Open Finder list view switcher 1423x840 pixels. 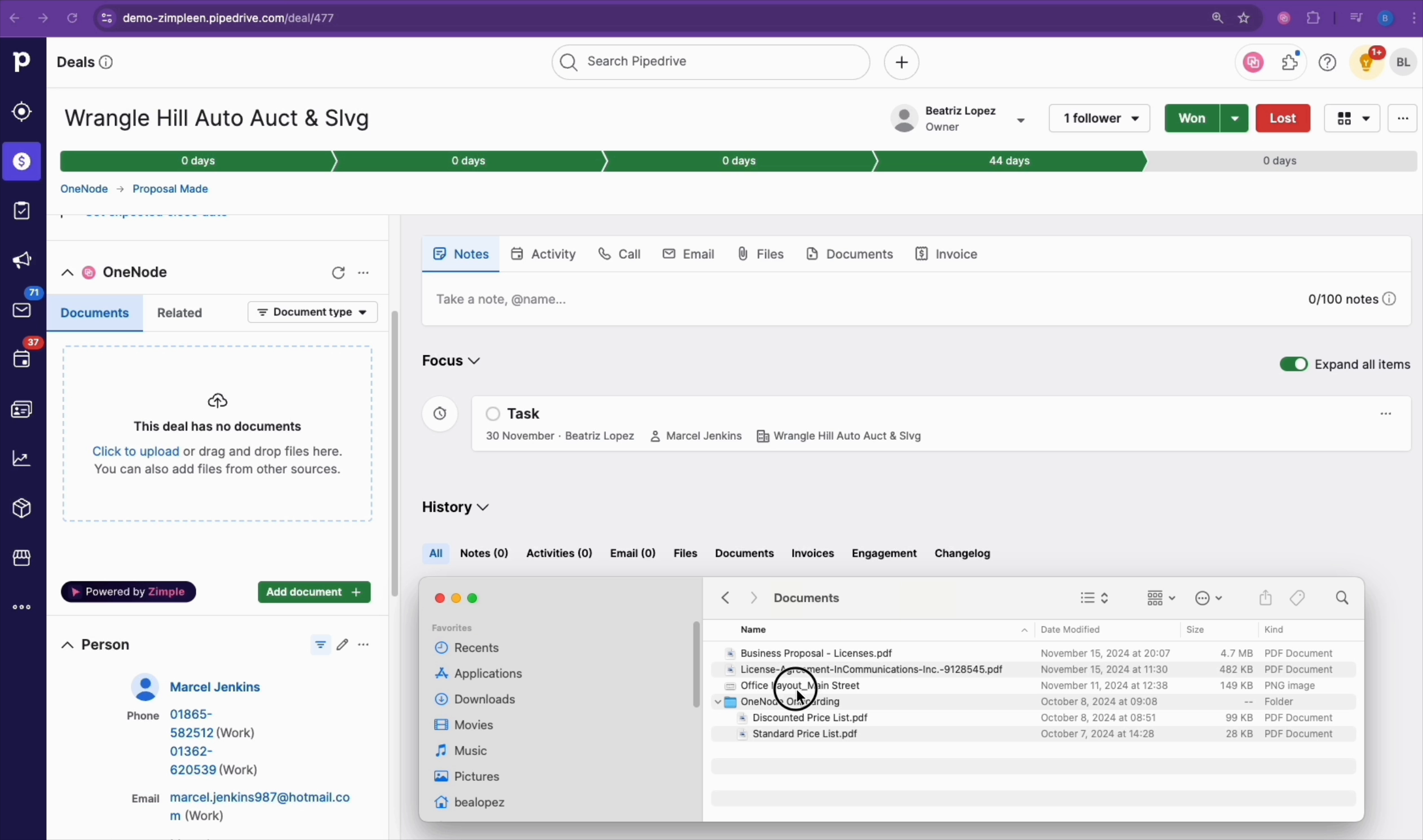pos(1094,598)
